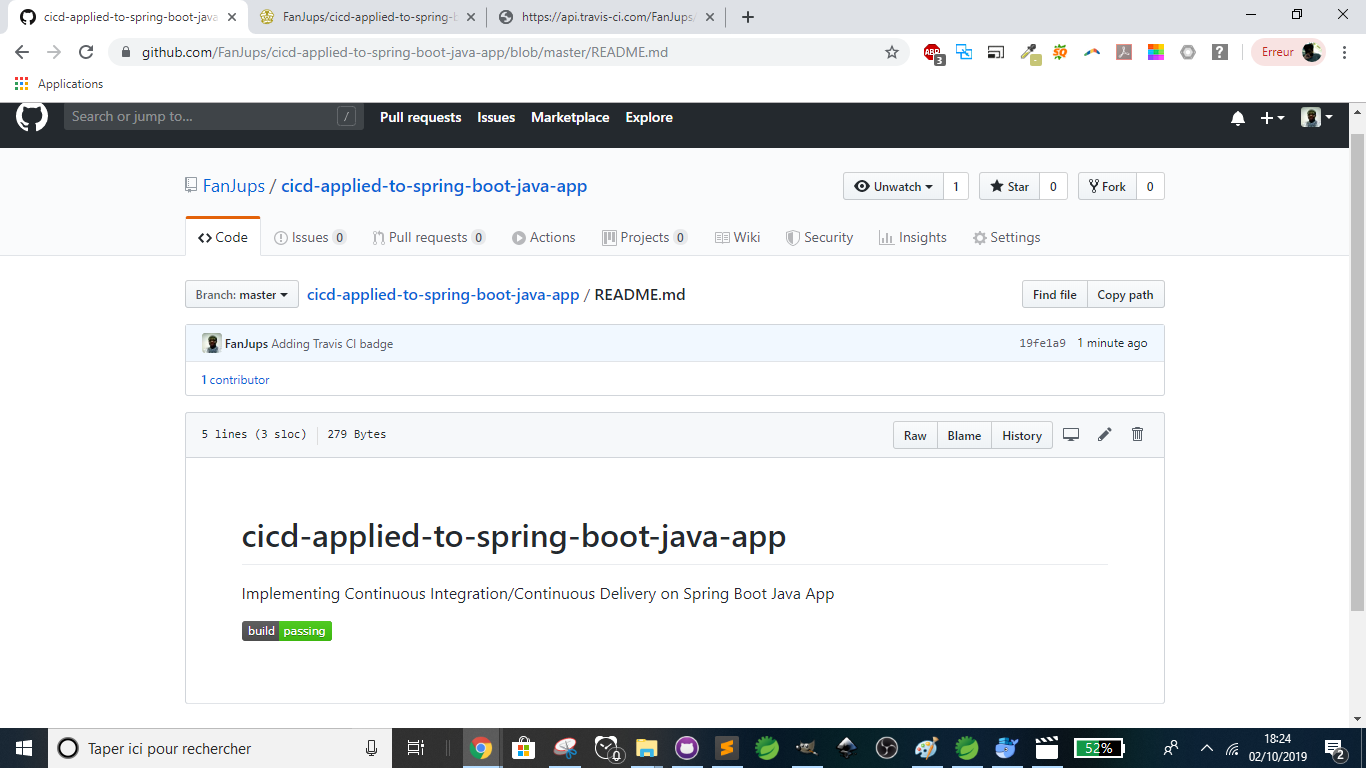Viewport: 1366px width, 768px height.
Task: Open the plus create-new dropdown
Action: (x=1272, y=118)
